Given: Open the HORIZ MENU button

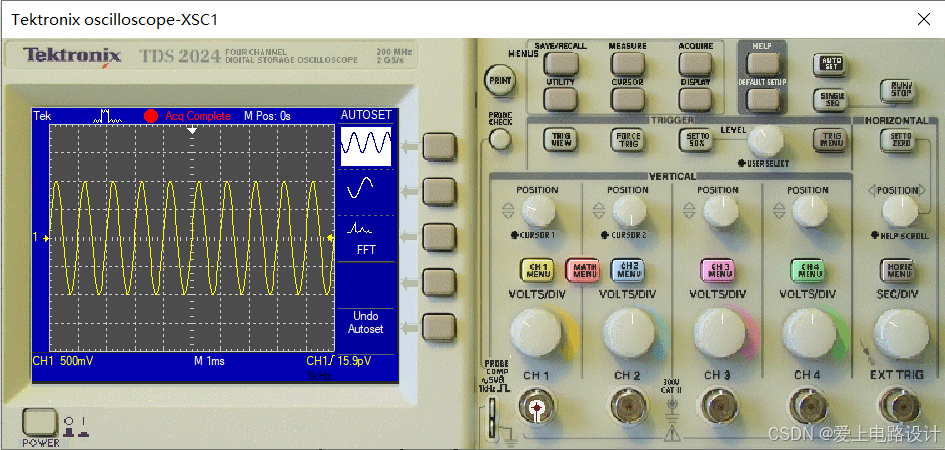Looking at the screenshot, I should click(897, 270).
